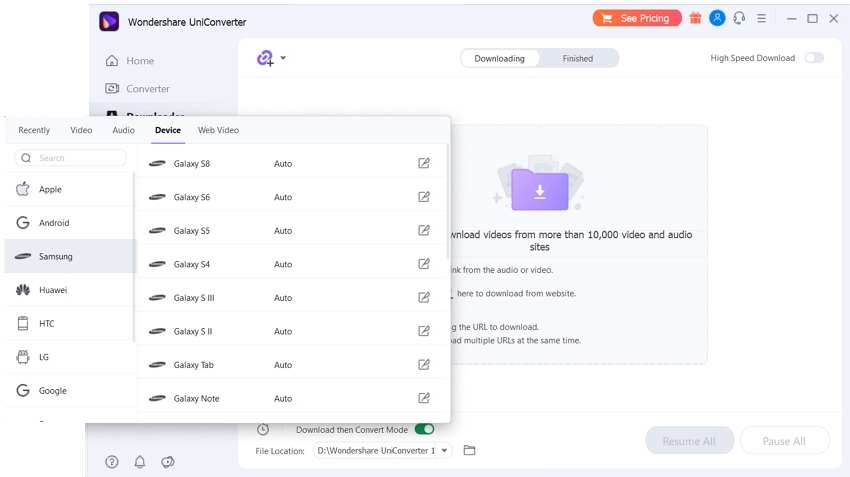This screenshot has height=477, width=850.
Task: Click the purple download folder illustration
Action: 539,189
